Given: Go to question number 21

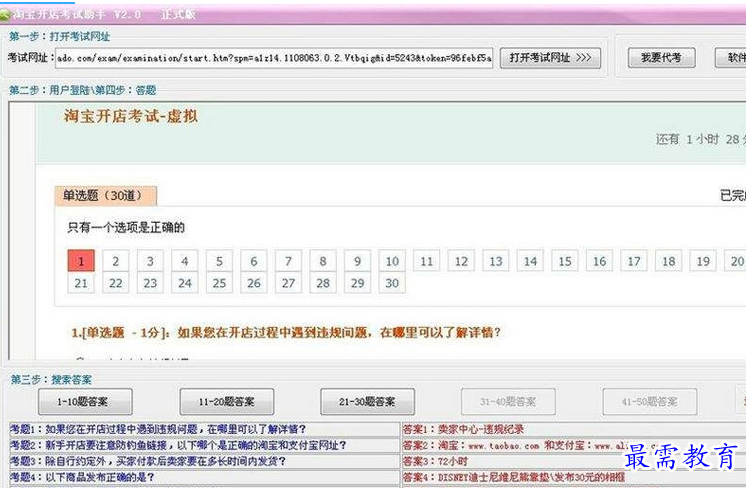Looking at the screenshot, I should 81,283.
